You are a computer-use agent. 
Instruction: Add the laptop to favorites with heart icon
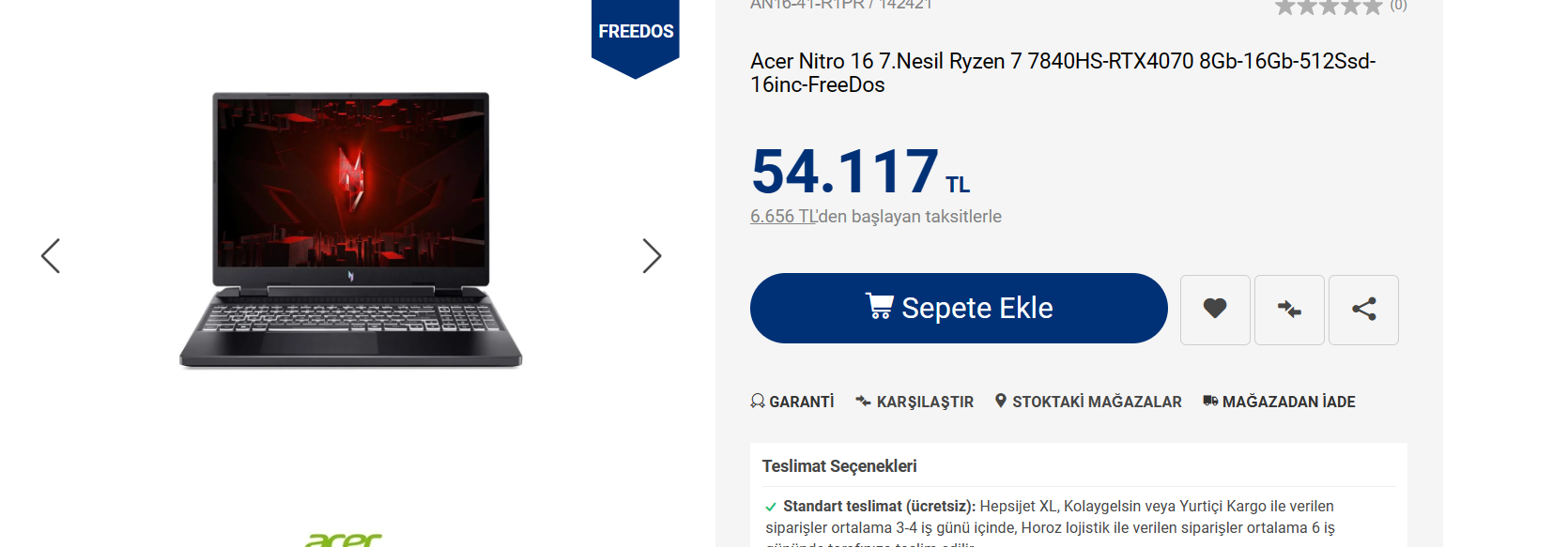tap(1215, 309)
